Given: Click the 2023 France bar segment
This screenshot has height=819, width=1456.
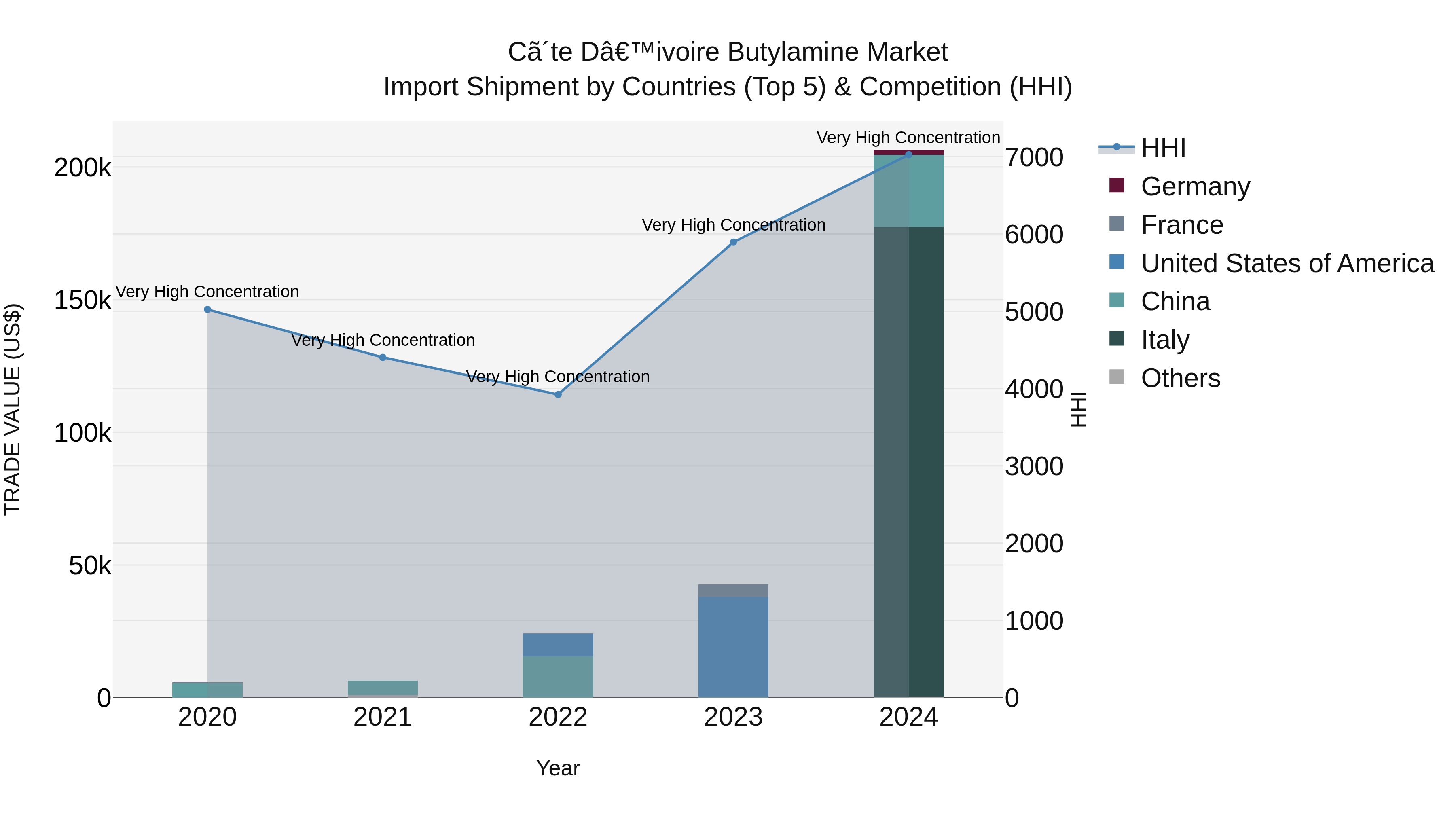Looking at the screenshot, I should point(733,590).
